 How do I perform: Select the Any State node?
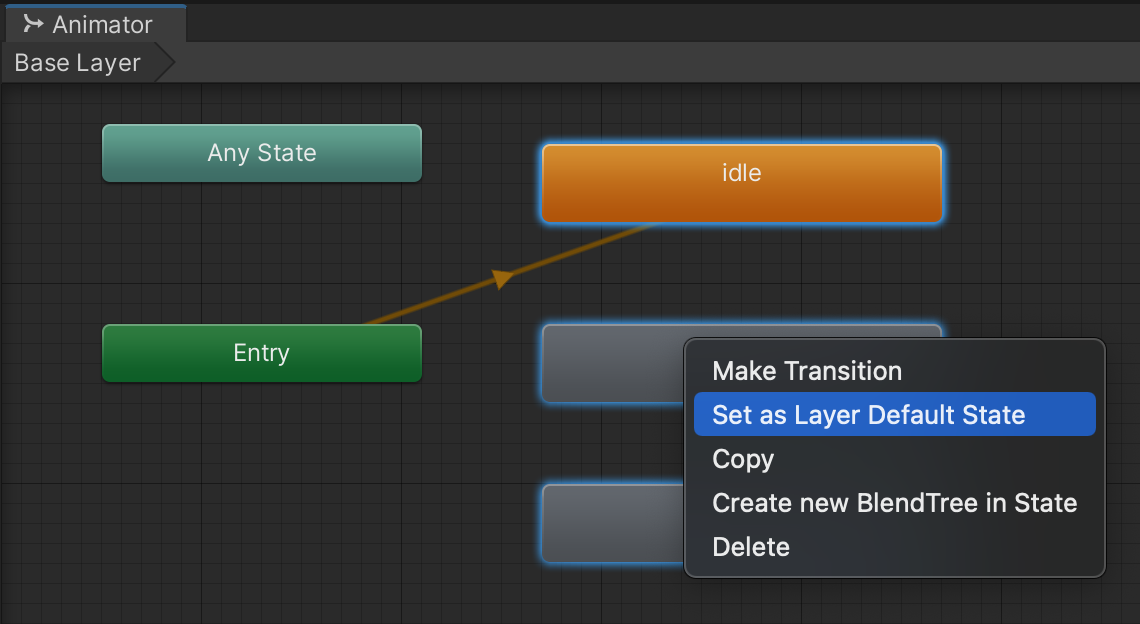(x=262, y=153)
